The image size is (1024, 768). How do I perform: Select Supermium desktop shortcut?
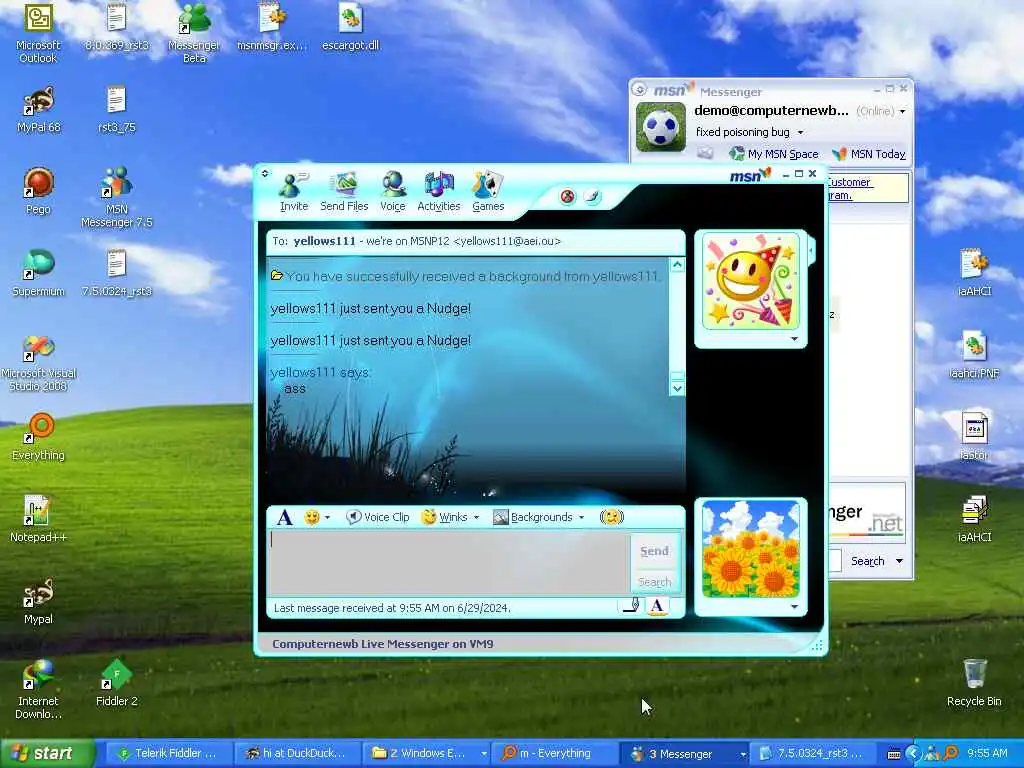[39, 273]
